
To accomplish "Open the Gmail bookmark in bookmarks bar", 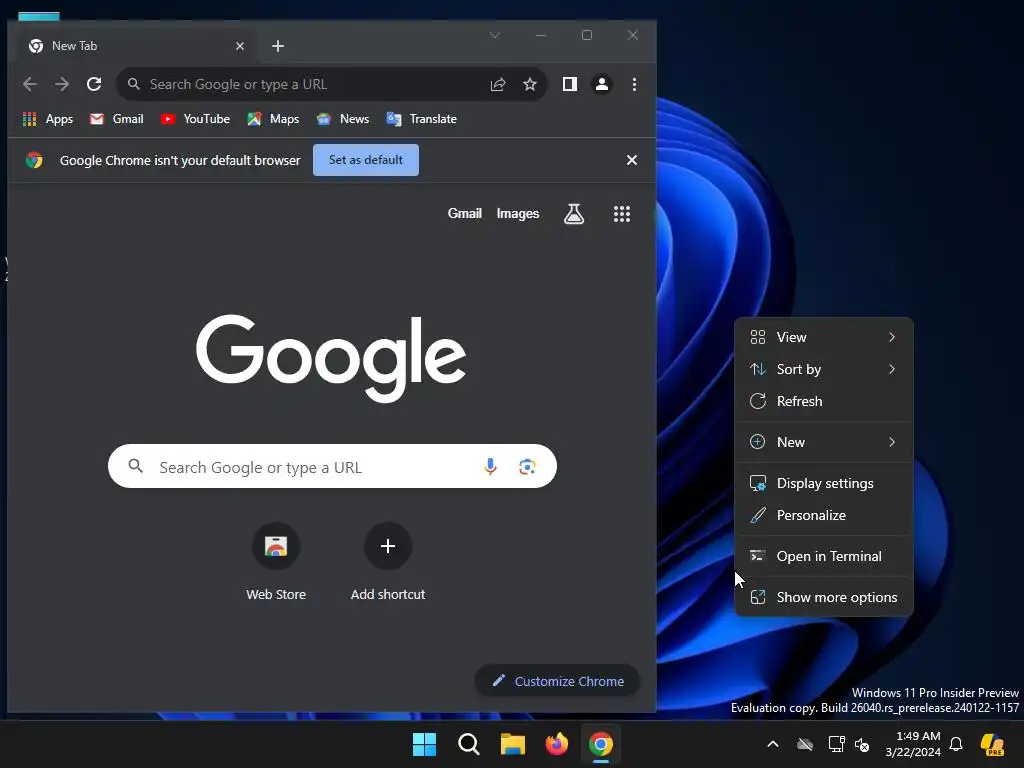I will click(x=117, y=119).
